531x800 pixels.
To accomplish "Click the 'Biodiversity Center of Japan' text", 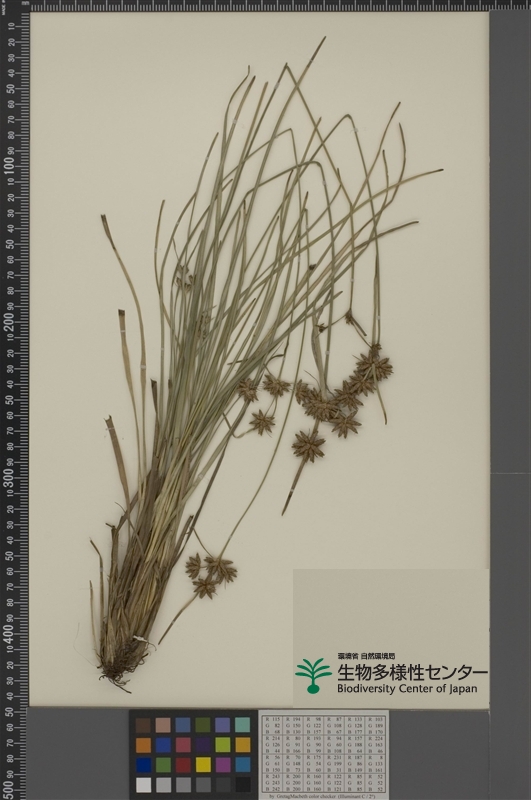I will click(407, 688).
